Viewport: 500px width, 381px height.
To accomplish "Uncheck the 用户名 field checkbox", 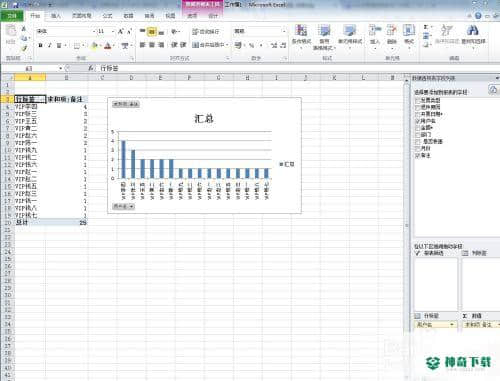I will pyautogui.click(x=417, y=121).
